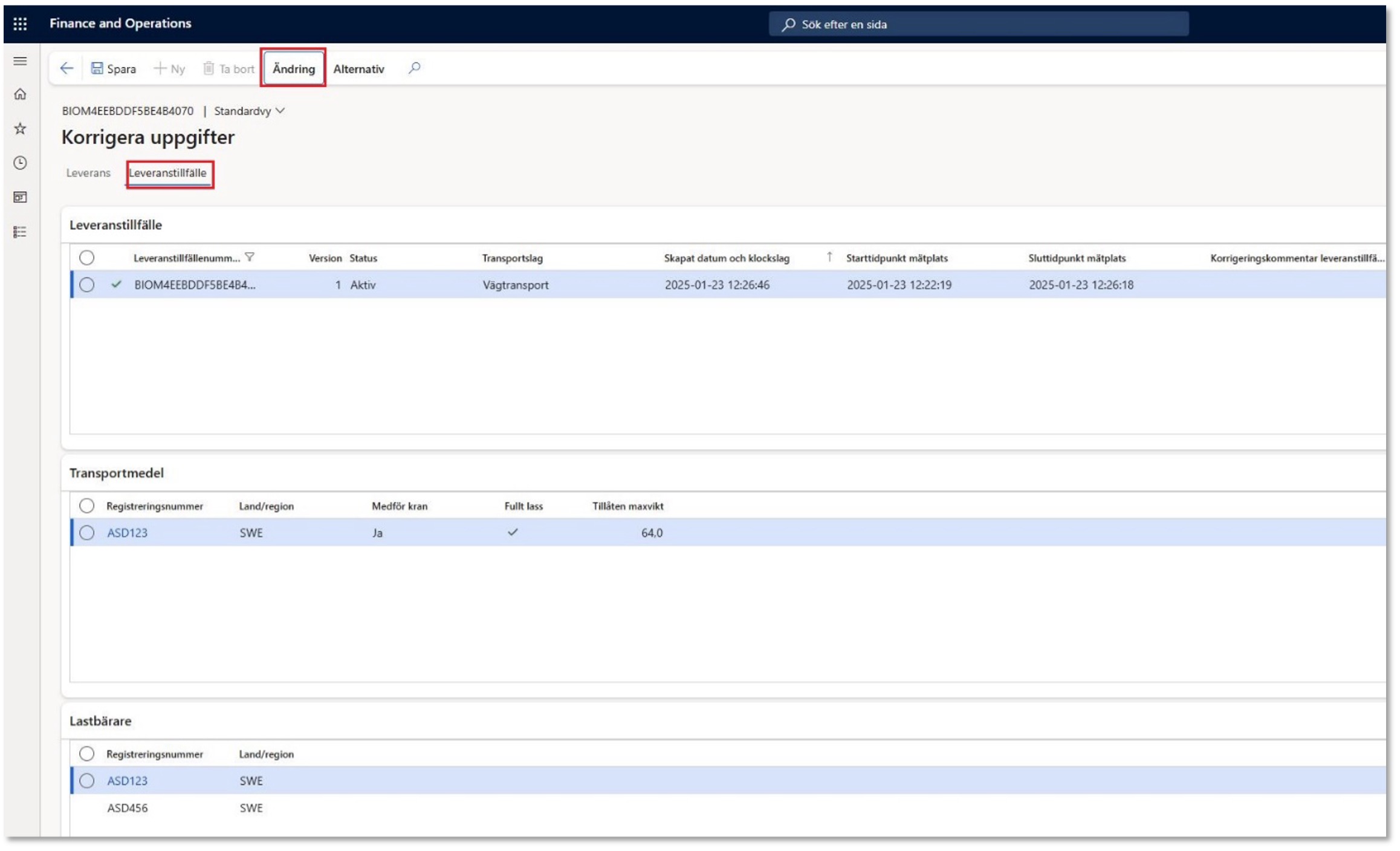
Task: Expand the Standardvy view dropdown
Action: [x=248, y=111]
